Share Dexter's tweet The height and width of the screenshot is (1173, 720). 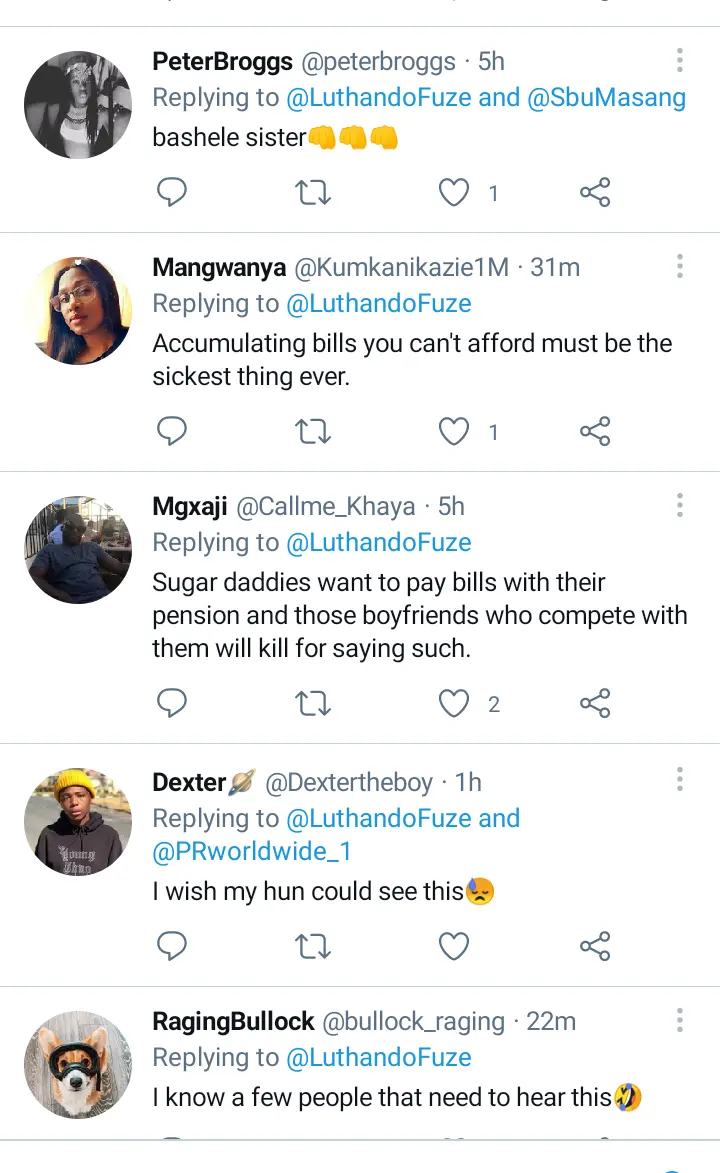(x=595, y=945)
